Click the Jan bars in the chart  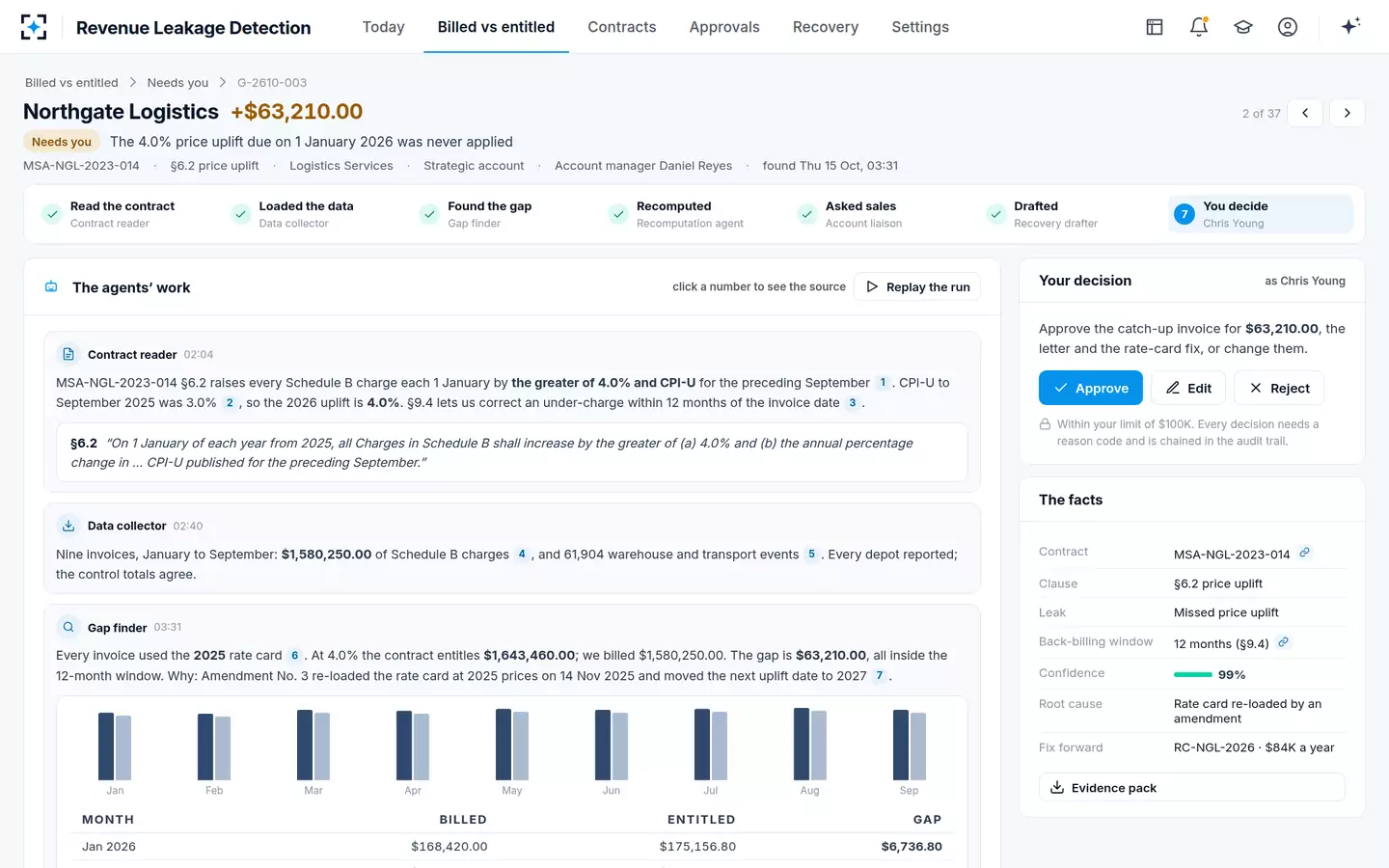pyautogui.click(x=115, y=746)
